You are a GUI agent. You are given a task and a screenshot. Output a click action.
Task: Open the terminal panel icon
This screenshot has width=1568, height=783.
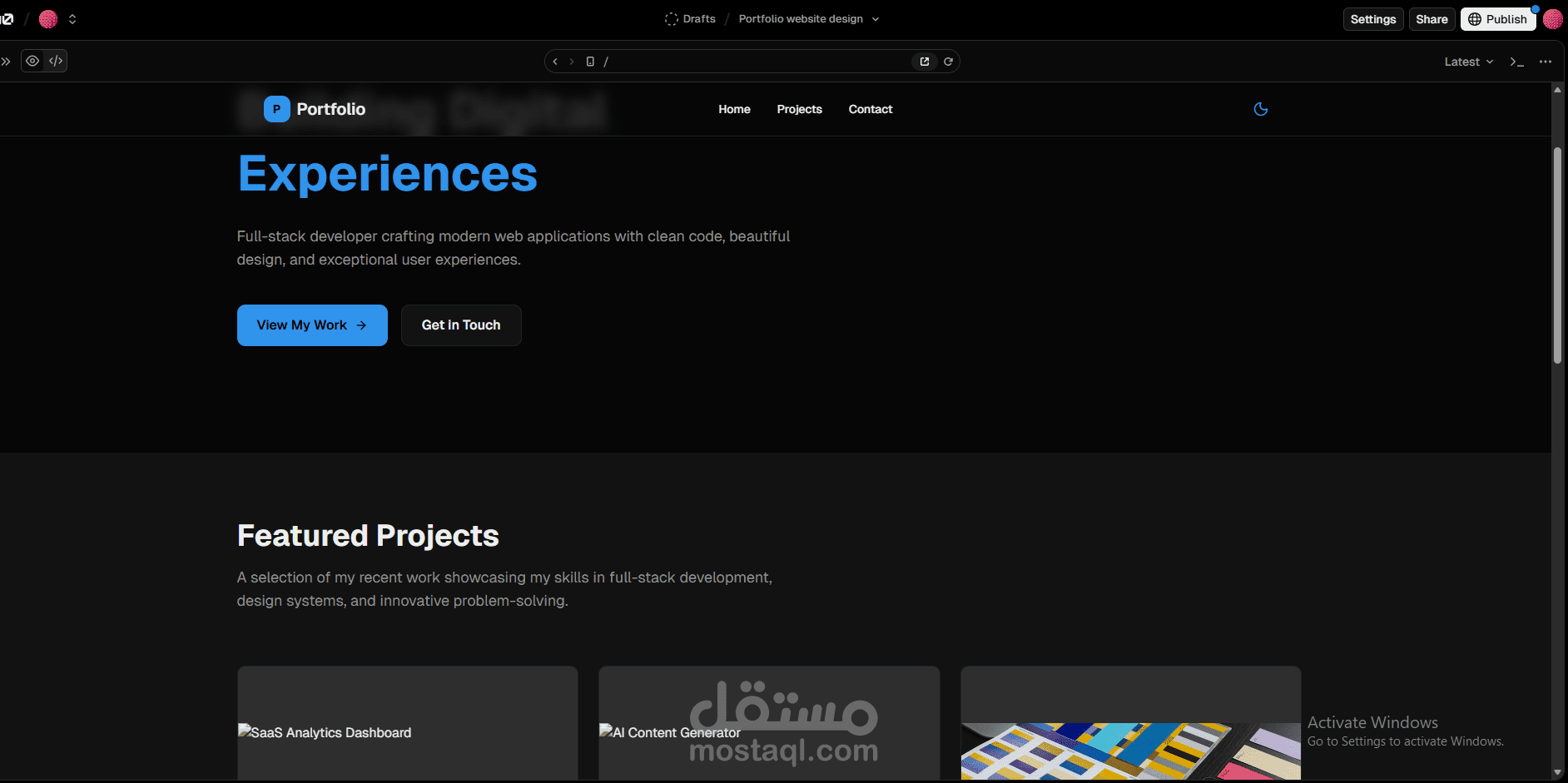click(x=1516, y=61)
